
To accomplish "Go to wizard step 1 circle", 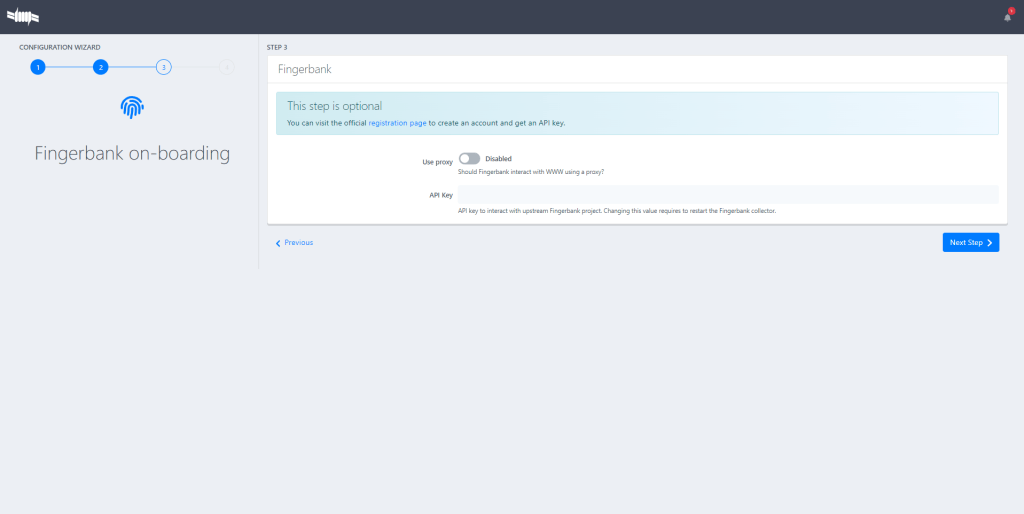I will 37,67.
